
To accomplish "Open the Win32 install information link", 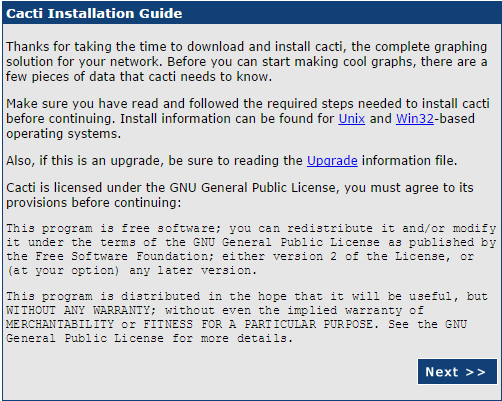I will (x=415, y=119).
